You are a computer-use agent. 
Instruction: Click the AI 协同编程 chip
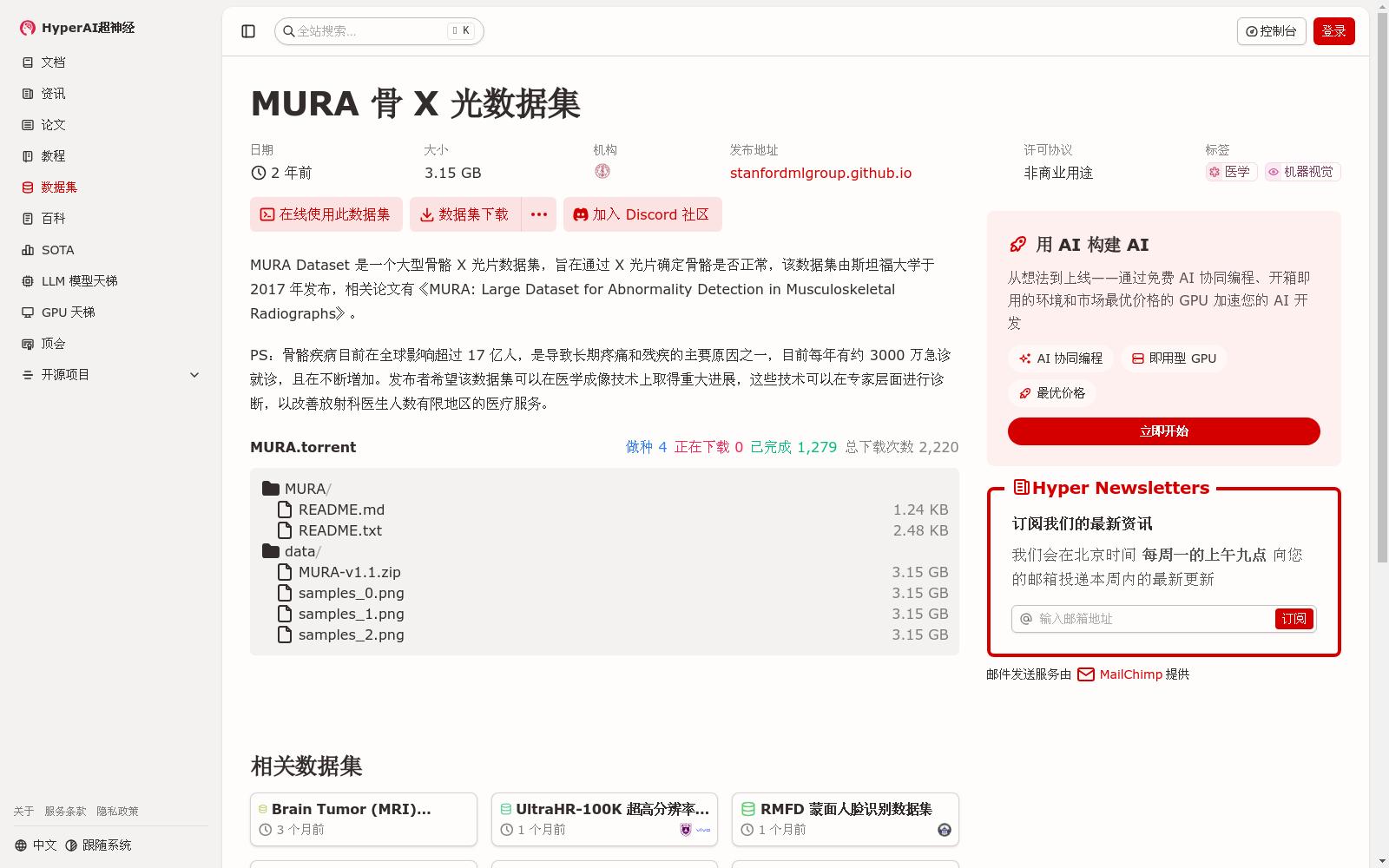pyautogui.click(x=1061, y=358)
